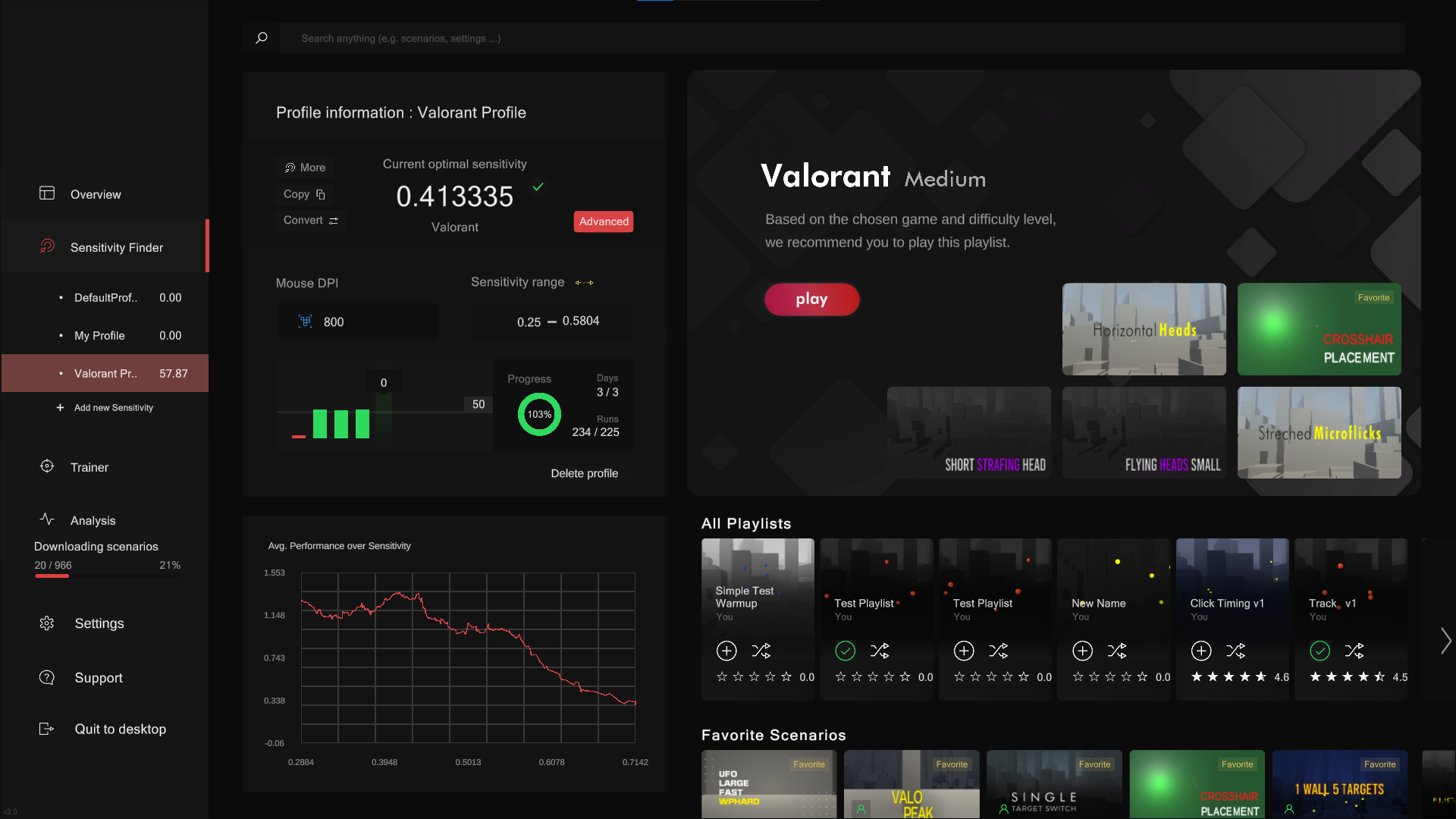Click the Delete profile button

coord(584,473)
